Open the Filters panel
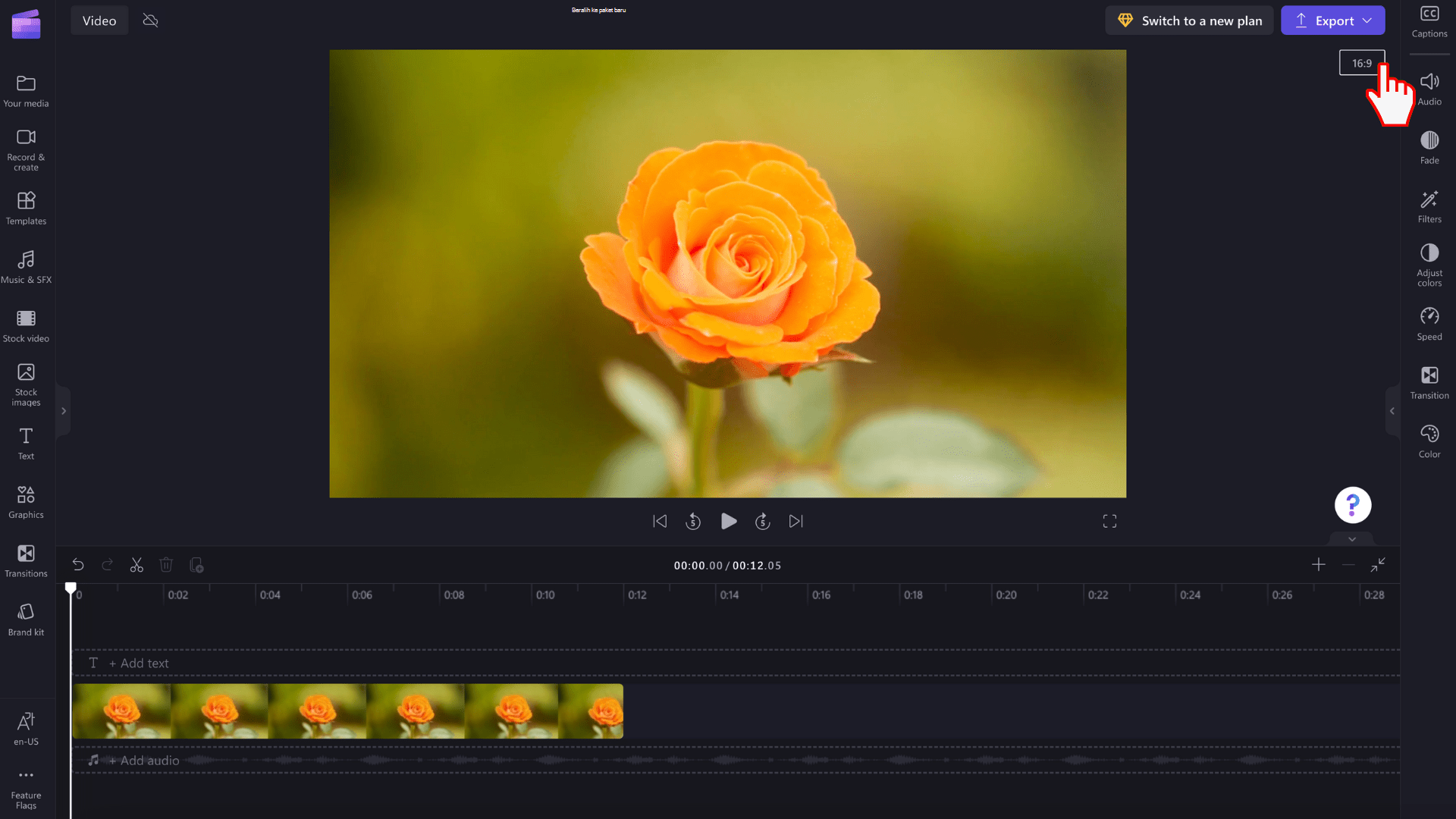 tap(1429, 206)
